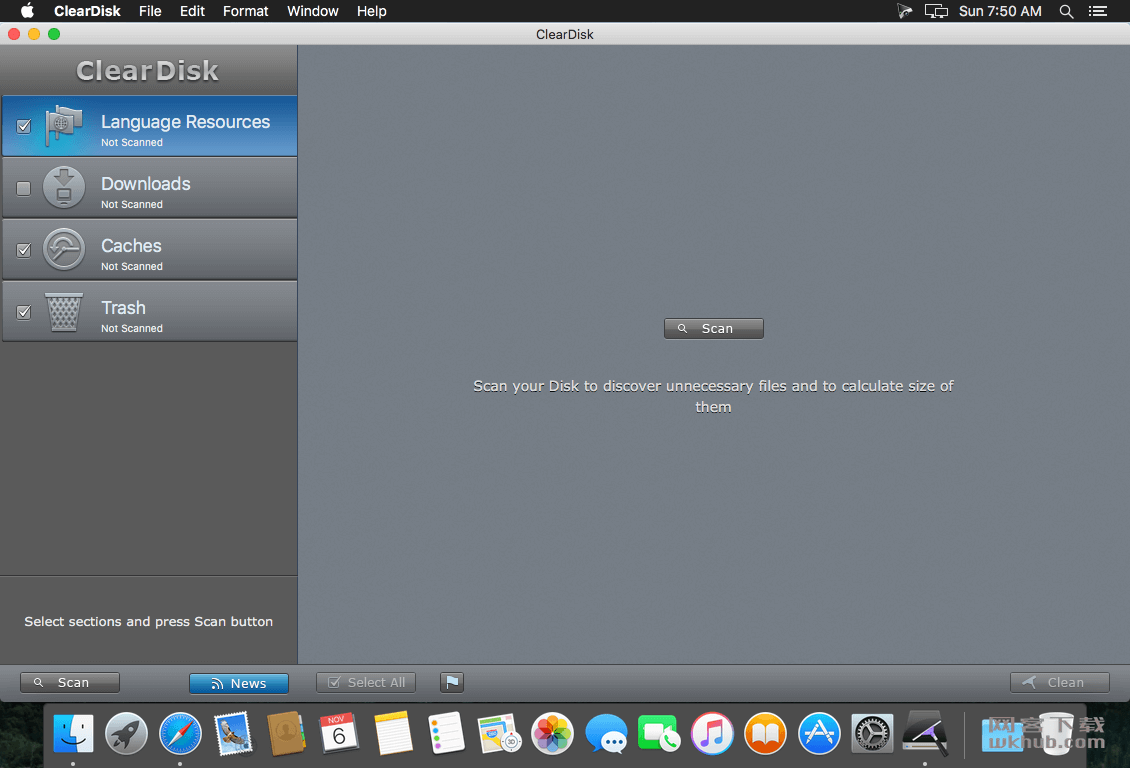This screenshot has width=1130, height=768.
Task: Select the Caches gauge icon
Action: [x=63, y=249]
